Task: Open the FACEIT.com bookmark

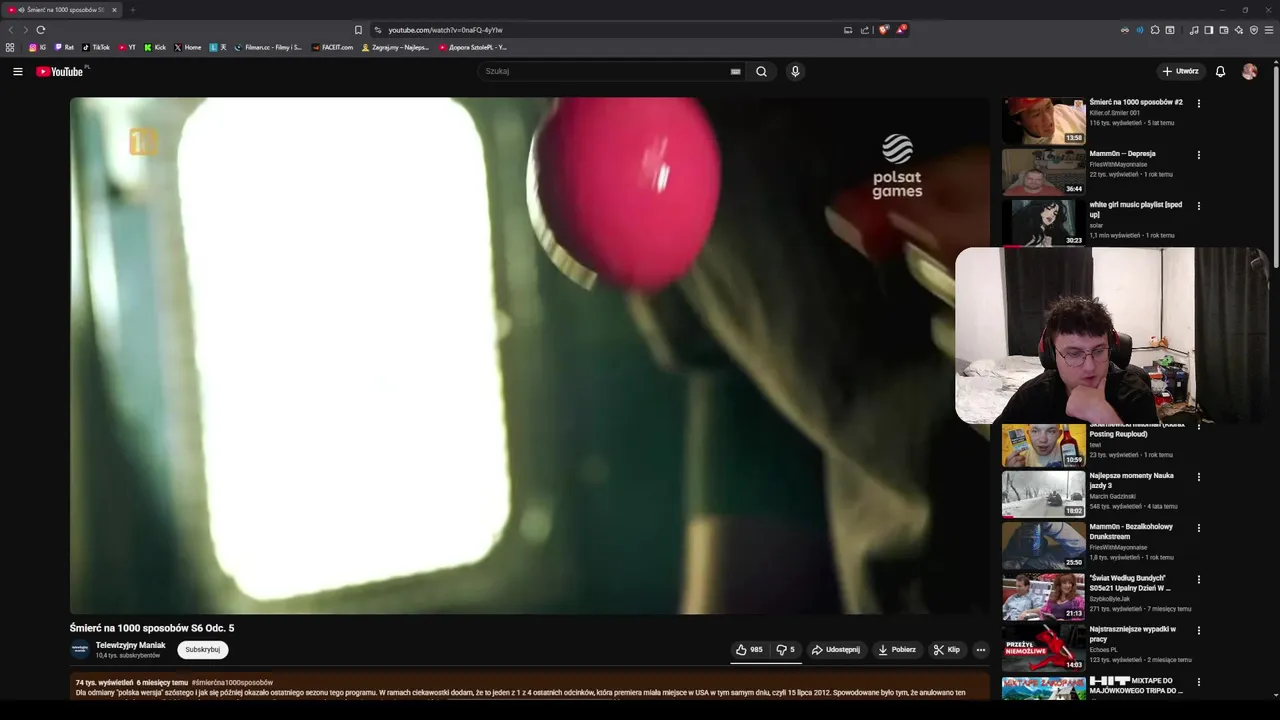Action: pyautogui.click(x=333, y=47)
